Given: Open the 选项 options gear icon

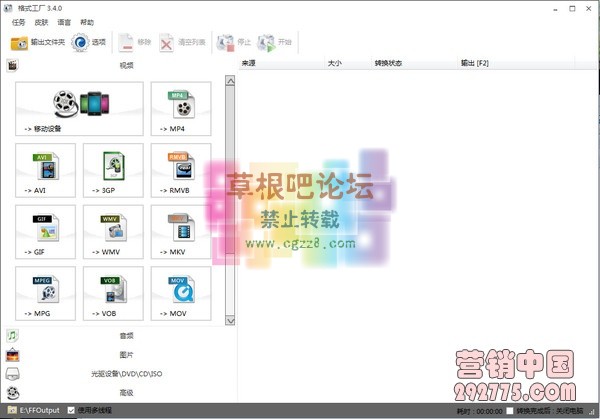Looking at the screenshot, I should [80, 43].
